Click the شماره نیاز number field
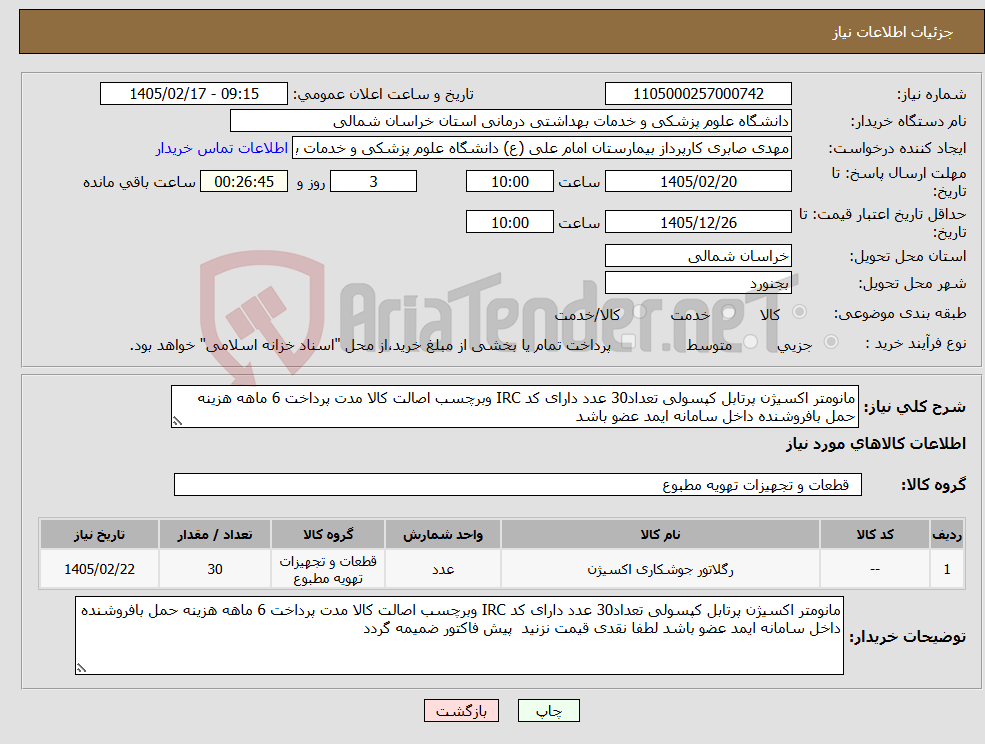Screen dimensions: 985x744 tap(698, 94)
